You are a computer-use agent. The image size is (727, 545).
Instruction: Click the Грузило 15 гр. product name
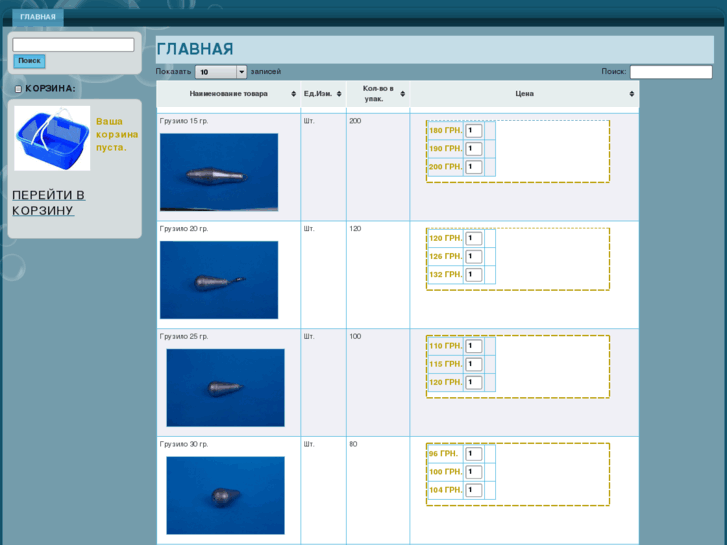coord(184,121)
